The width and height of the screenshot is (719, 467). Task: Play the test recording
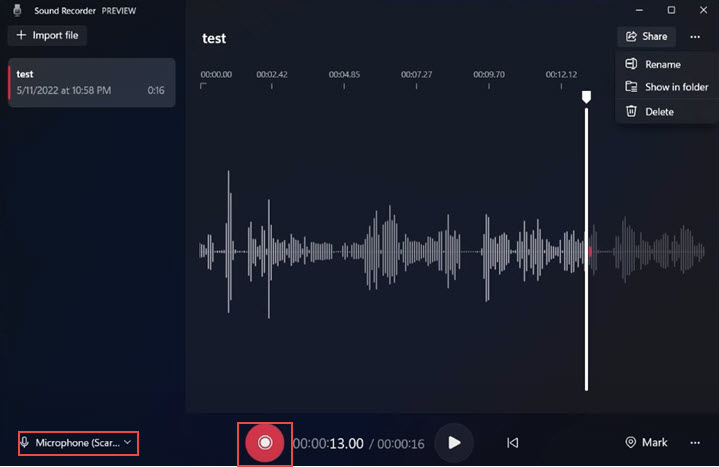coord(454,443)
